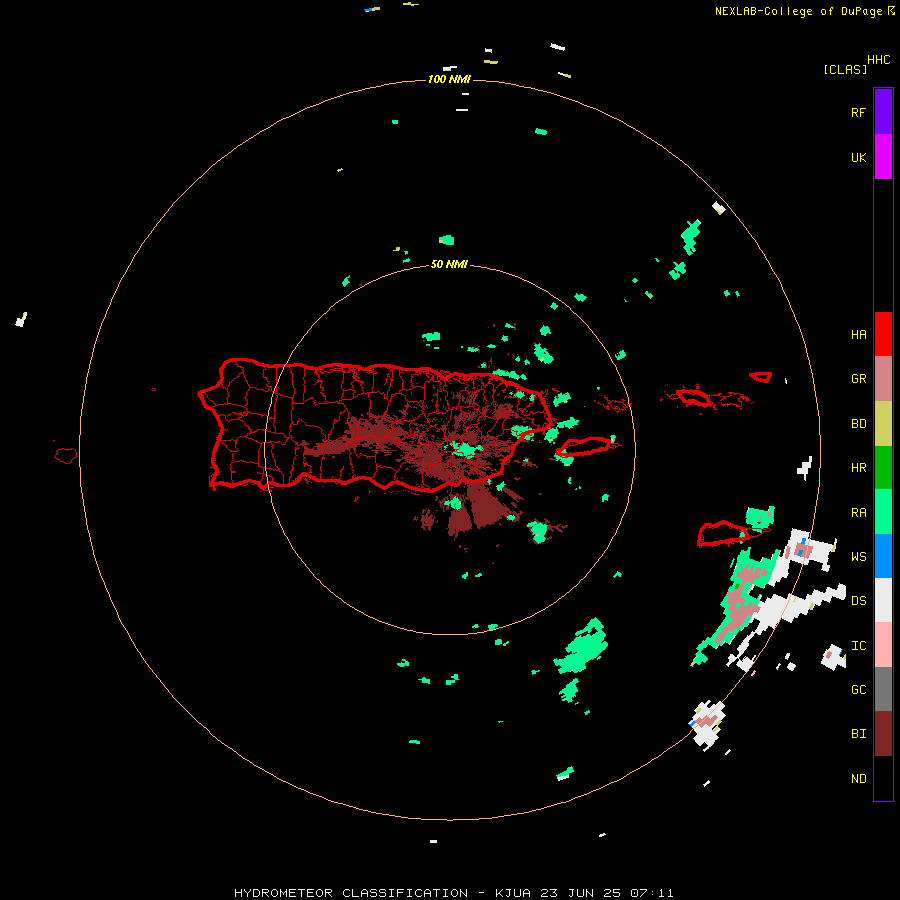Screen dimensions: 900x900
Task: Click the WS legend label
Action: [x=858, y=557]
